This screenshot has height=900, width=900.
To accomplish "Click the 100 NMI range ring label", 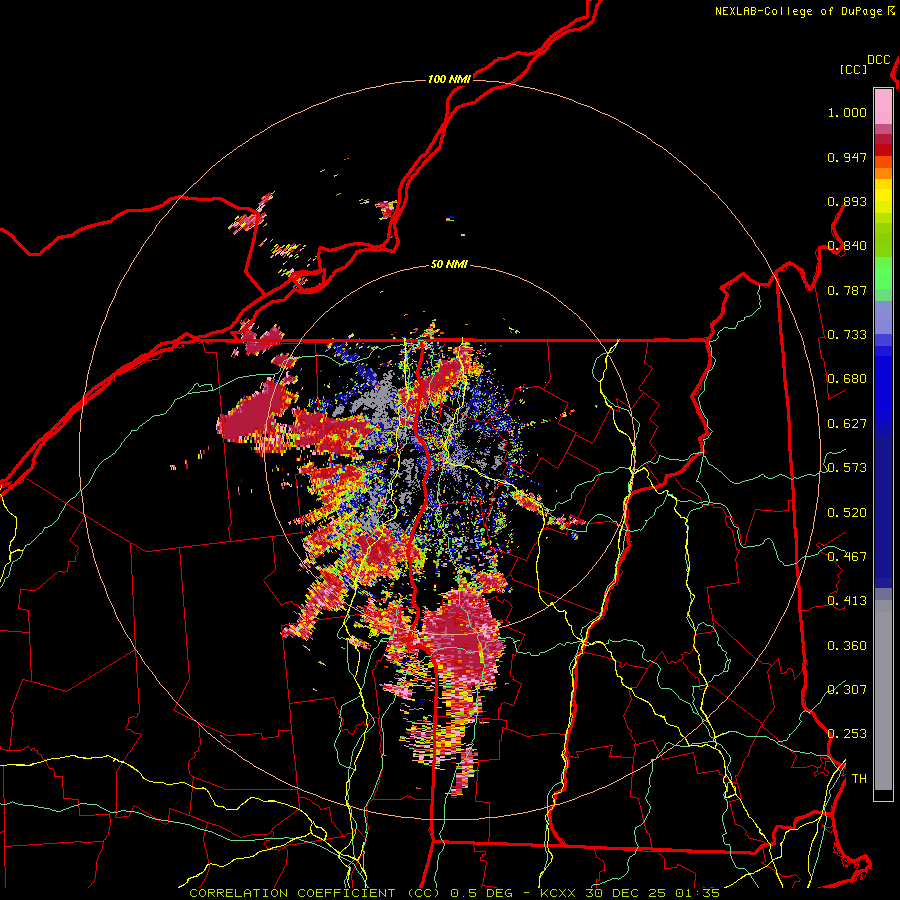I will pyautogui.click(x=449, y=79).
